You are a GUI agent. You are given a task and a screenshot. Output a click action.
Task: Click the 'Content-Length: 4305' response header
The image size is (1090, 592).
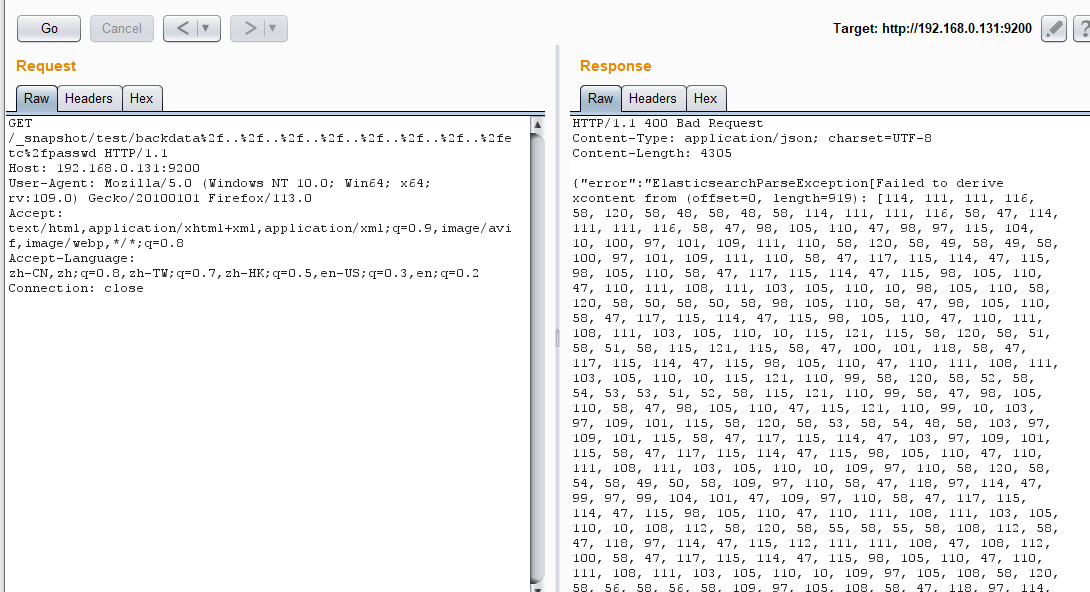pos(651,153)
